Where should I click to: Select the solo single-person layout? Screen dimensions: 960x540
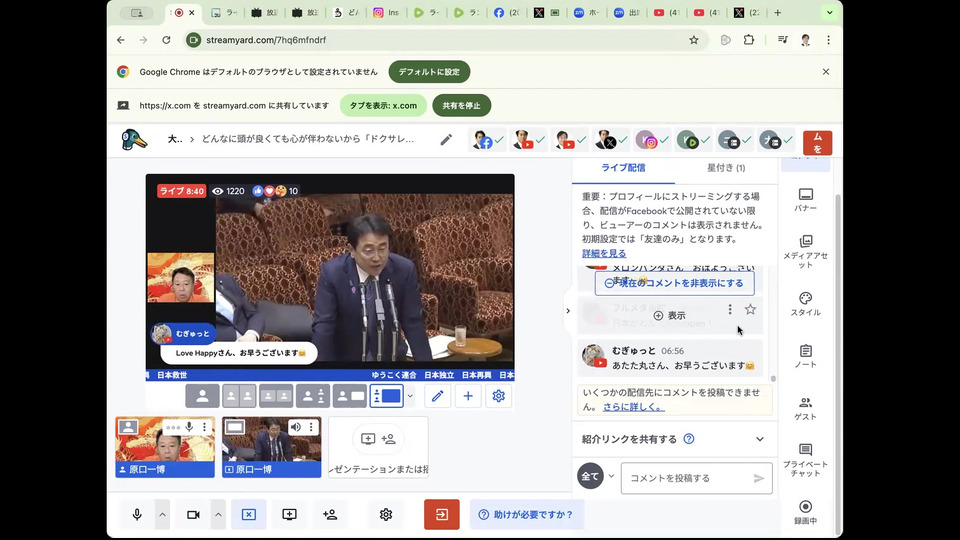click(202, 396)
